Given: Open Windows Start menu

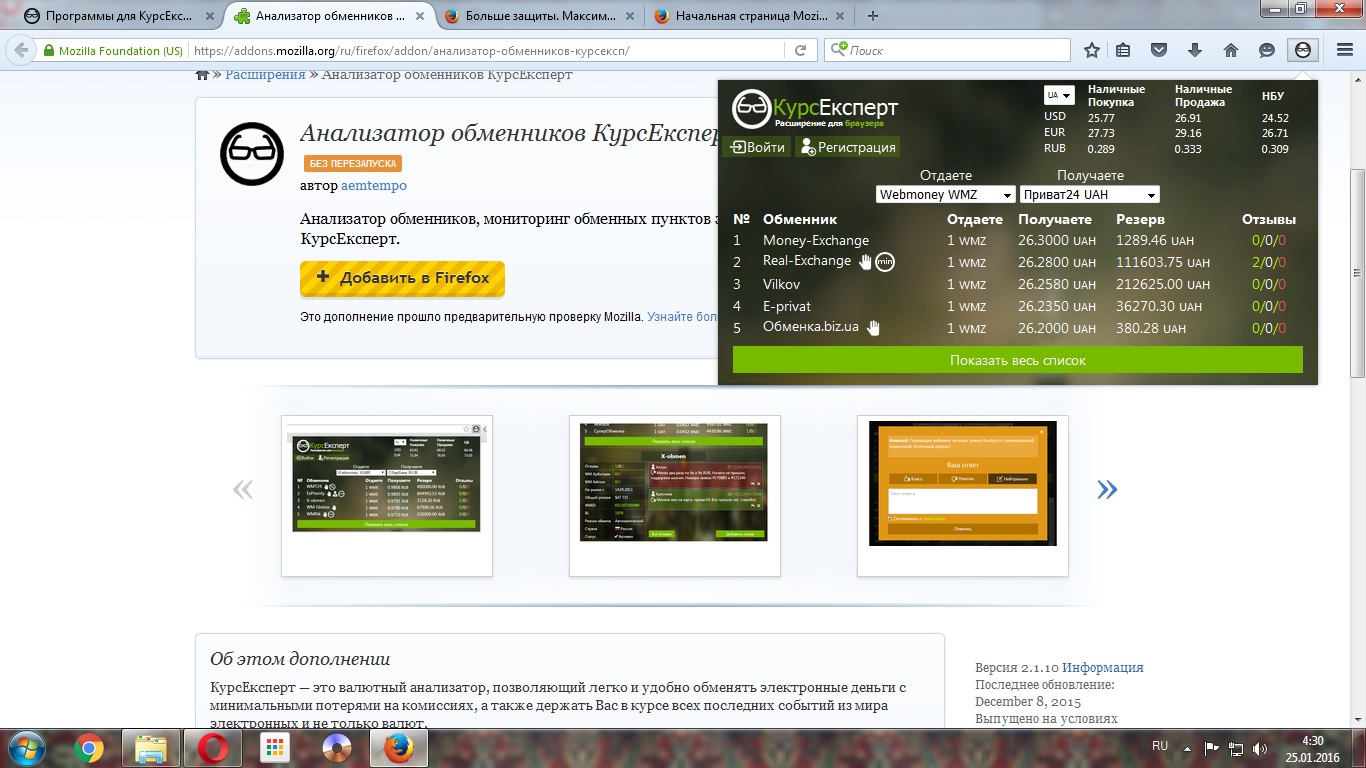Looking at the screenshot, I should [27, 747].
